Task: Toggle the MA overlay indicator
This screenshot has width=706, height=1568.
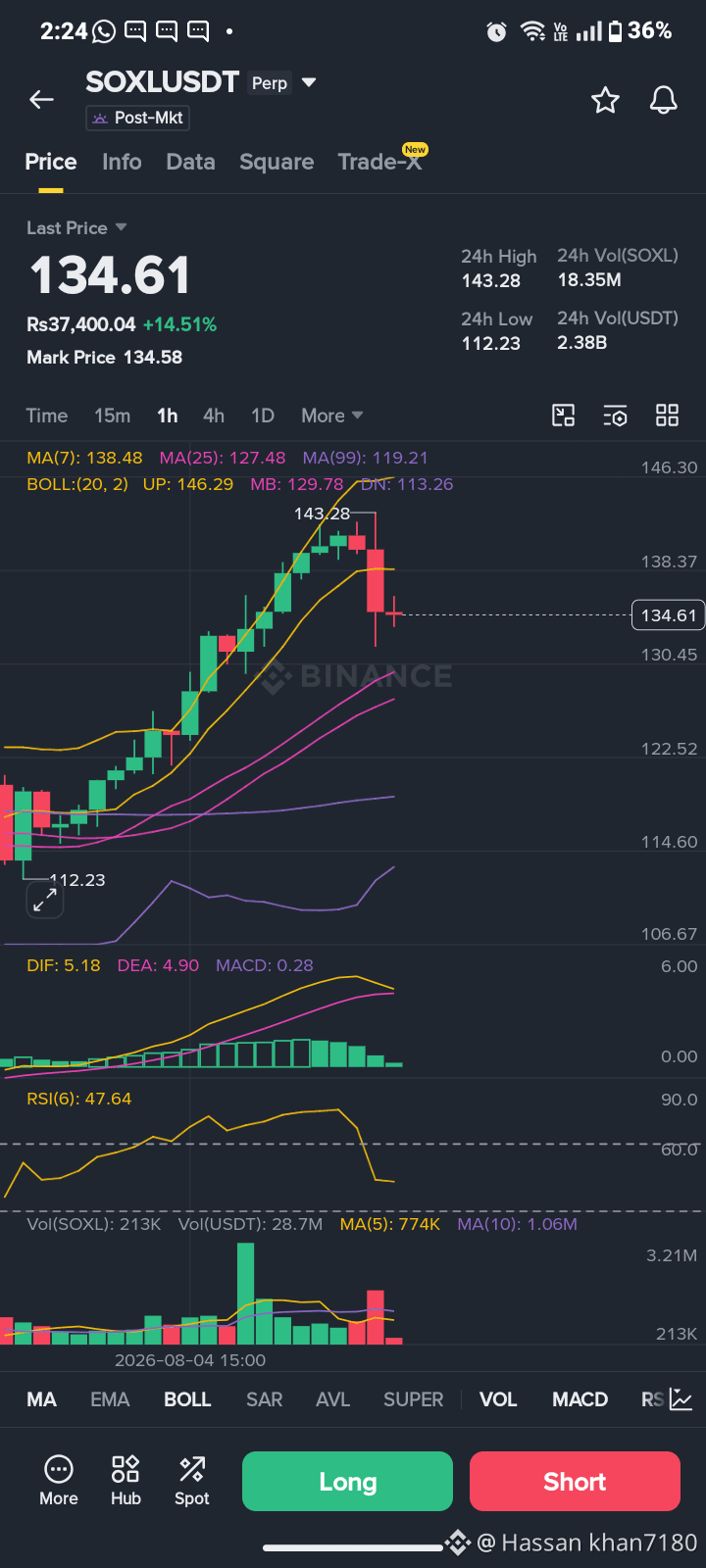Action: (41, 1399)
